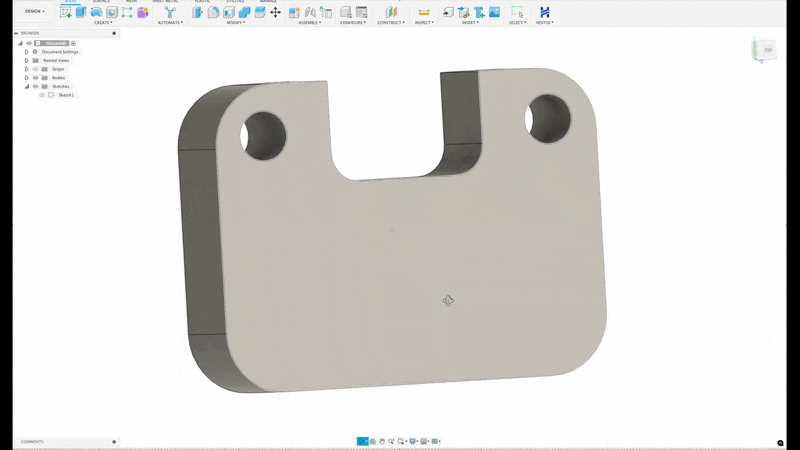Screen dimensions: 800x450
Task: Select the Revolve tool icon
Action: [x=96, y=12]
